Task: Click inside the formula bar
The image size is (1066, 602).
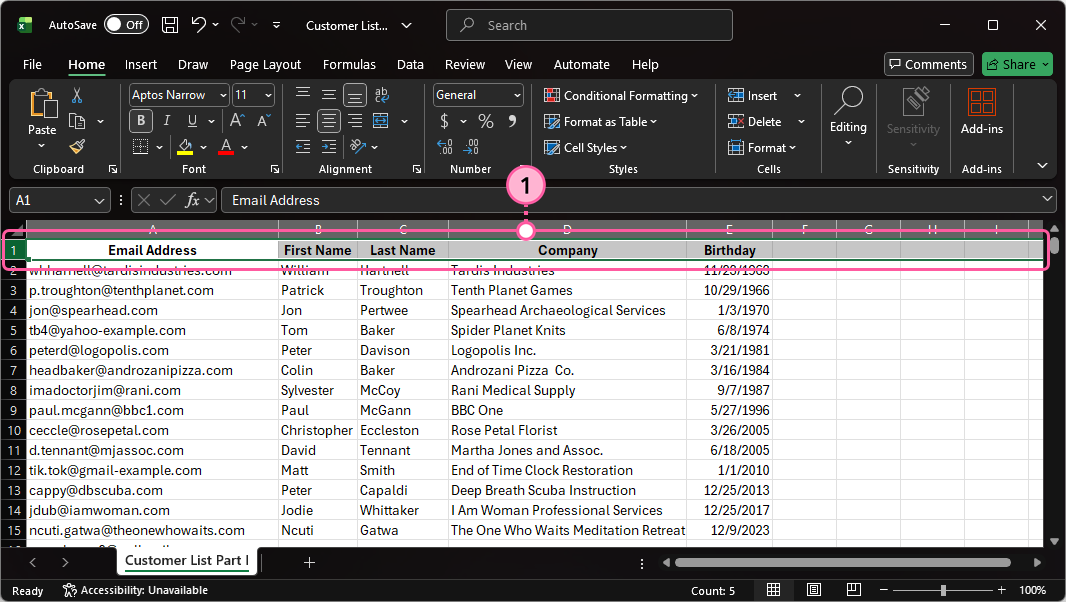Action: click(x=400, y=199)
